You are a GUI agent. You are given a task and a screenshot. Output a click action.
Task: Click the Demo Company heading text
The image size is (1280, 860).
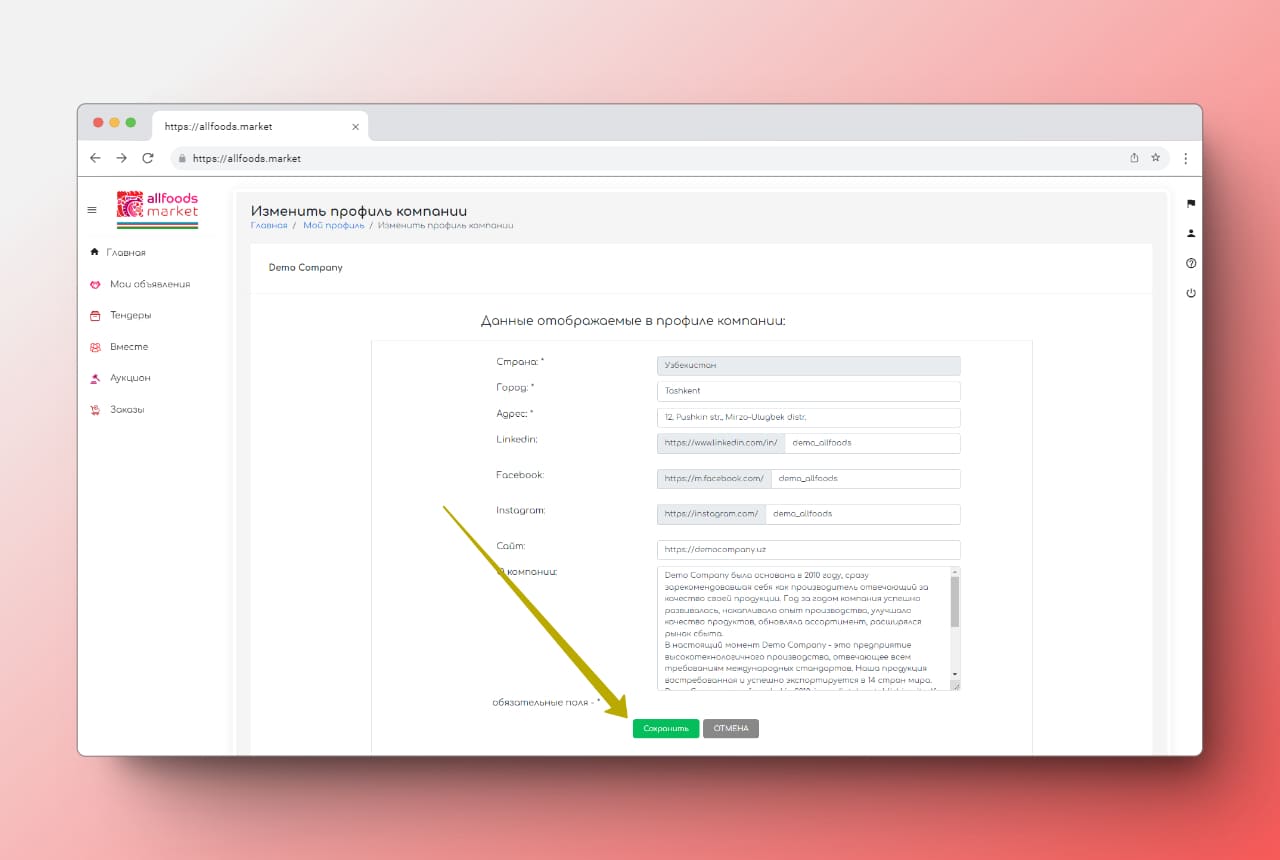[306, 268]
